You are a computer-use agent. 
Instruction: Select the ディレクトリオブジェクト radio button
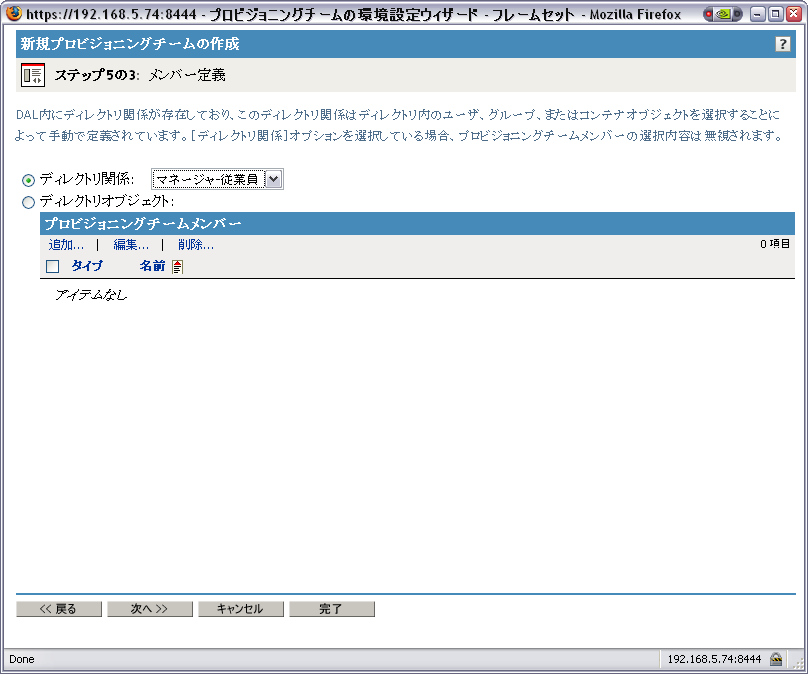tap(28, 202)
